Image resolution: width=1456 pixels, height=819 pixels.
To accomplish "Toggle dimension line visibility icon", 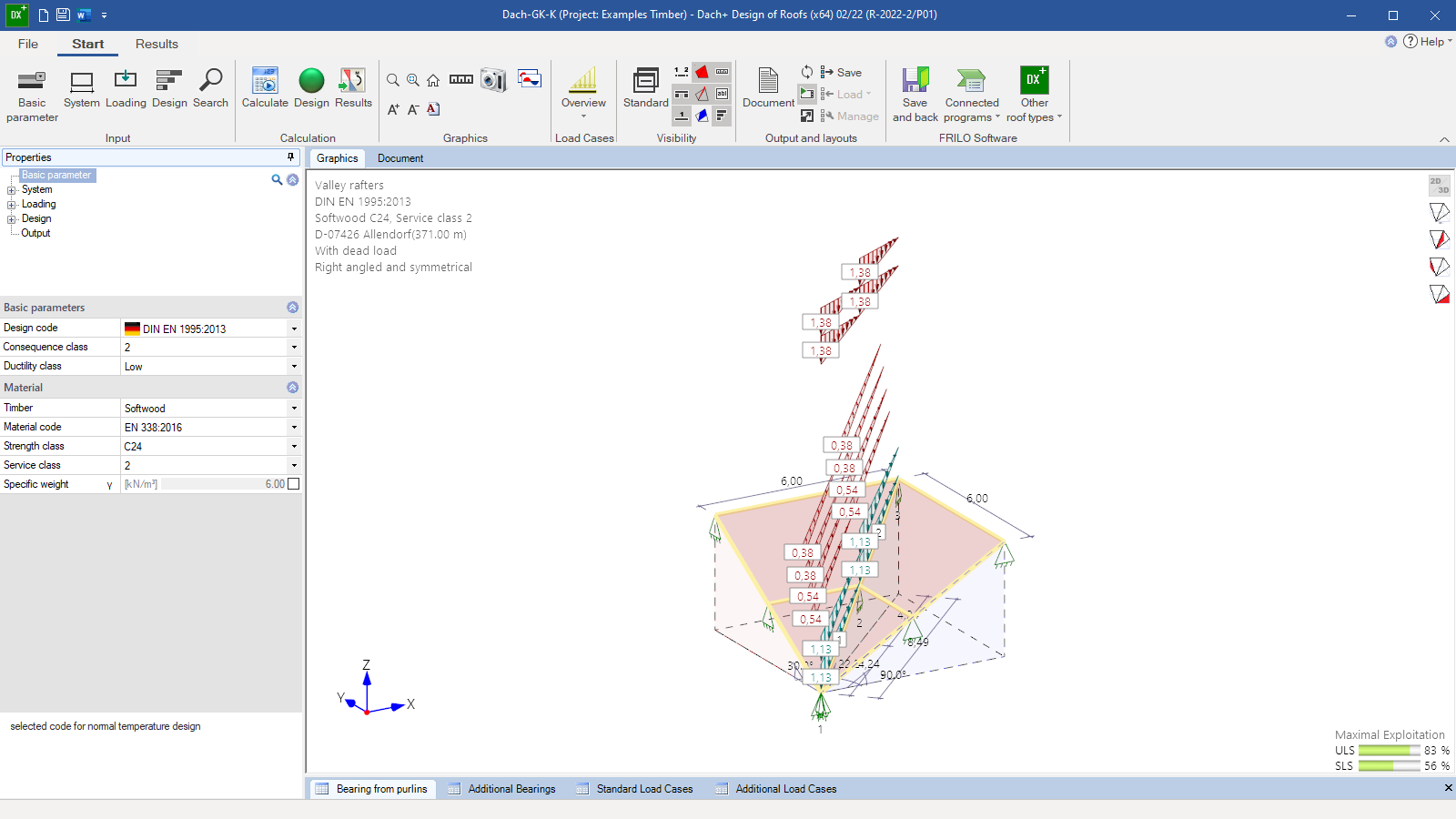I will (x=722, y=72).
